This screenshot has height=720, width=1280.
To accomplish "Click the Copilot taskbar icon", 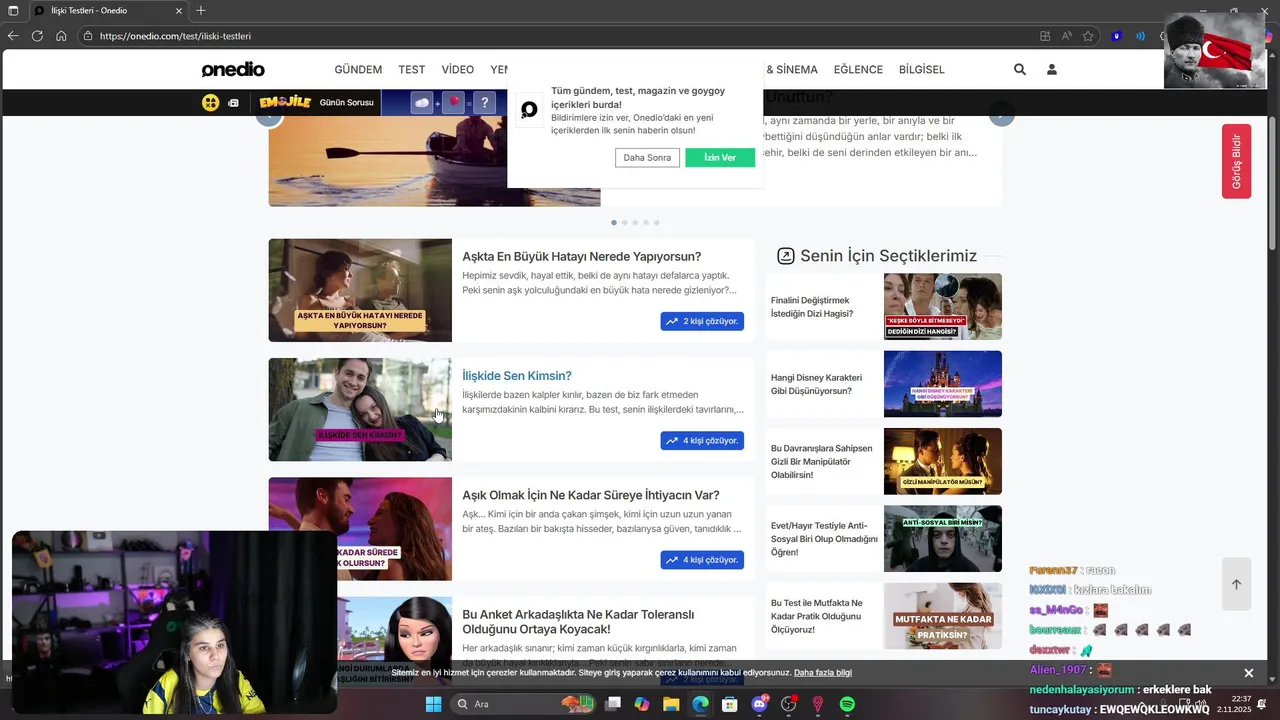I will tap(642, 704).
